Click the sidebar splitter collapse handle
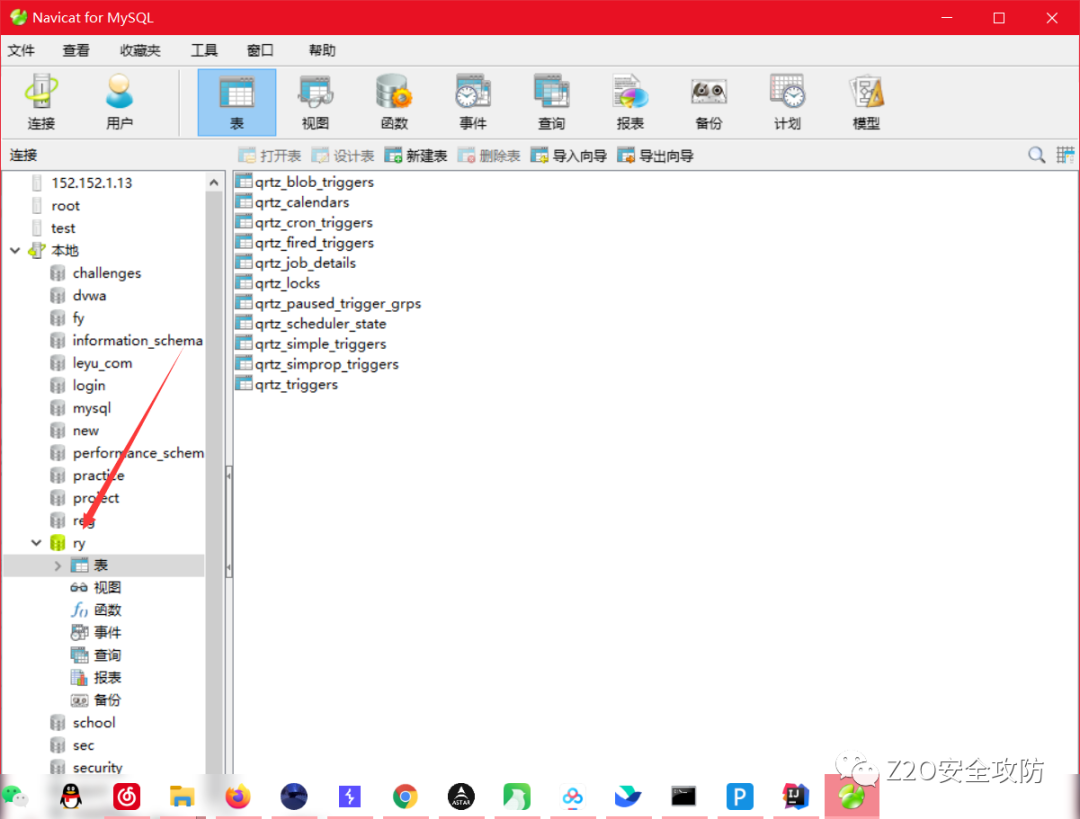The image size is (1080, 819). pyautogui.click(x=229, y=521)
